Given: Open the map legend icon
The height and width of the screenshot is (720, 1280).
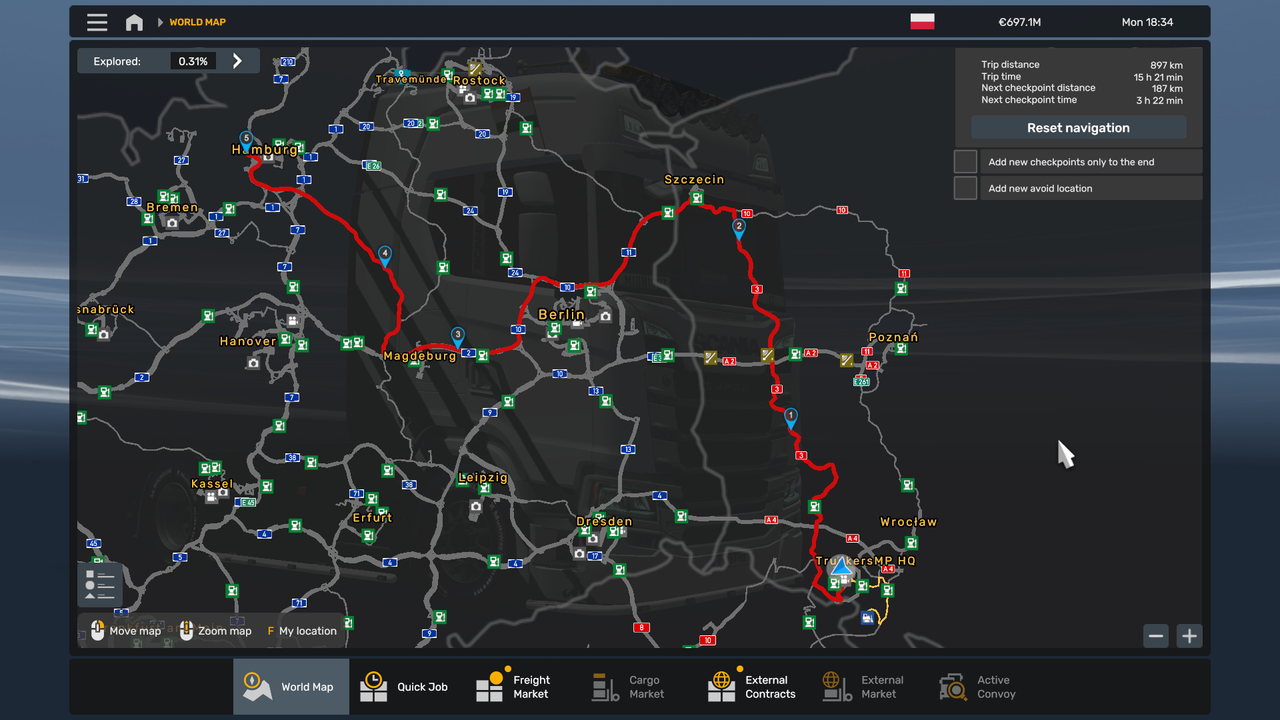Looking at the screenshot, I should [x=100, y=585].
